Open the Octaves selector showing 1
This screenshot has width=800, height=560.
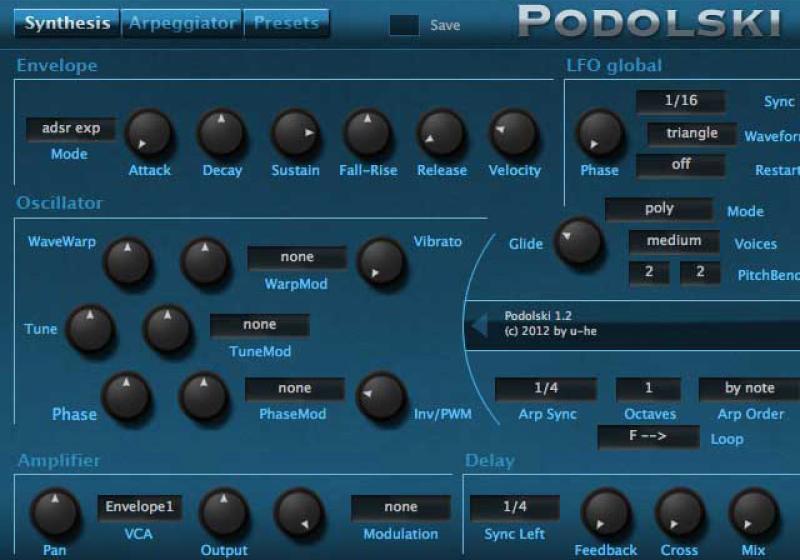click(x=648, y=389)
